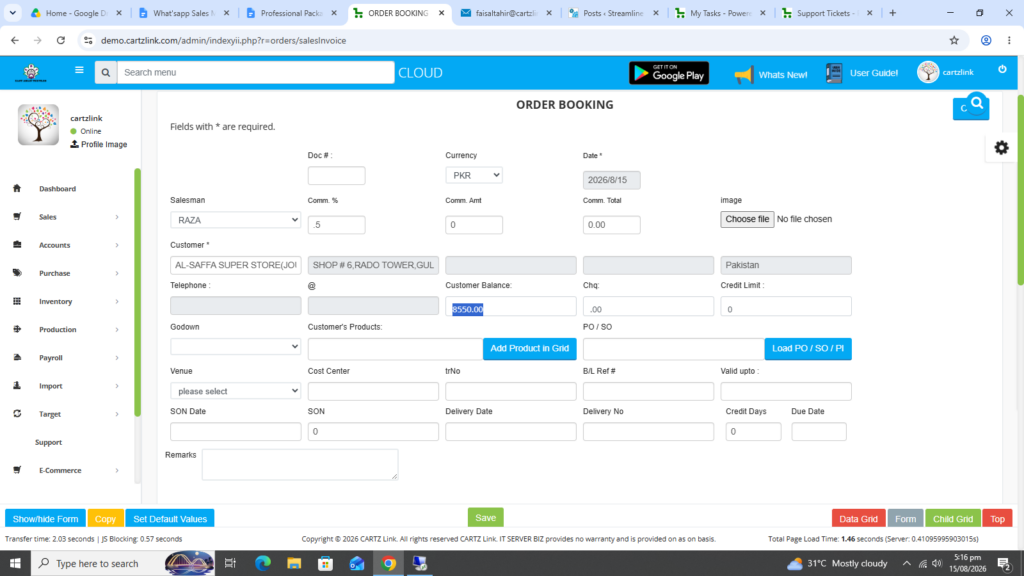This screenshot has height=576, width=1024.
Task: Click the green Save button
Action: click(485, 517)
